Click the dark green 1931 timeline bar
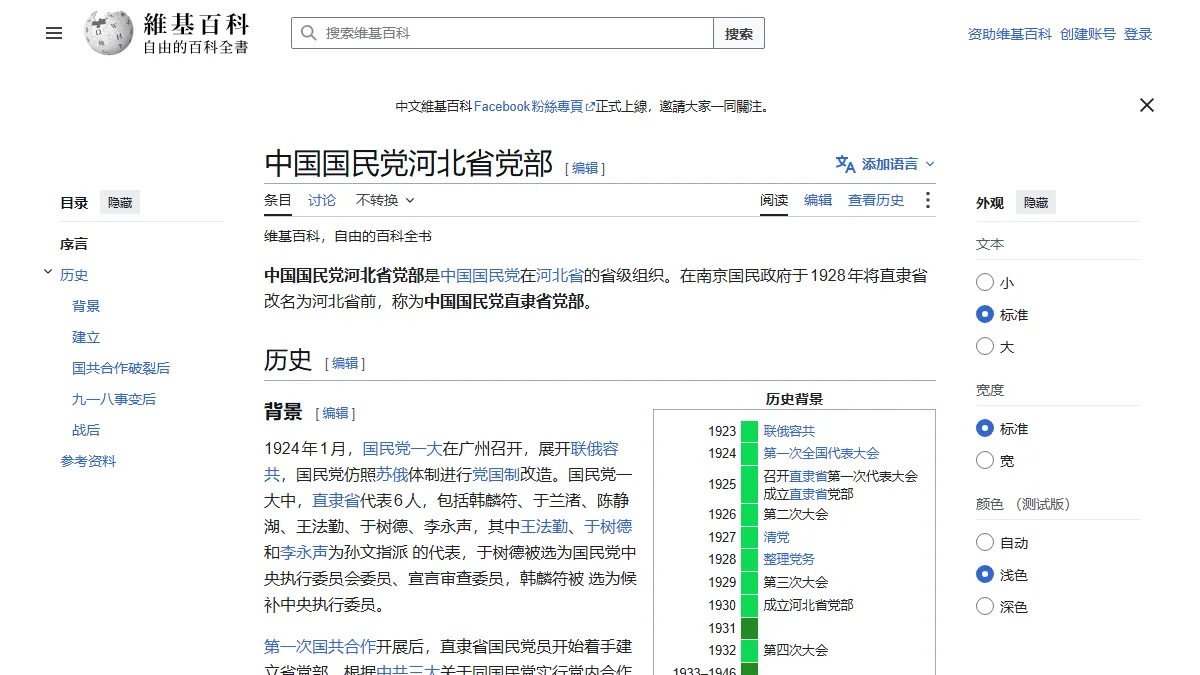 (x=749, y=628)
